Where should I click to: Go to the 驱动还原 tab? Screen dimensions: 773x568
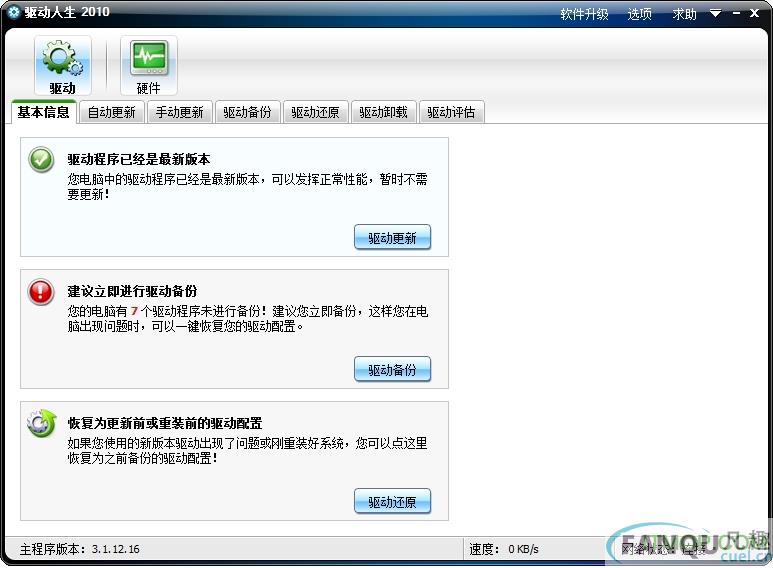[316, 112]
